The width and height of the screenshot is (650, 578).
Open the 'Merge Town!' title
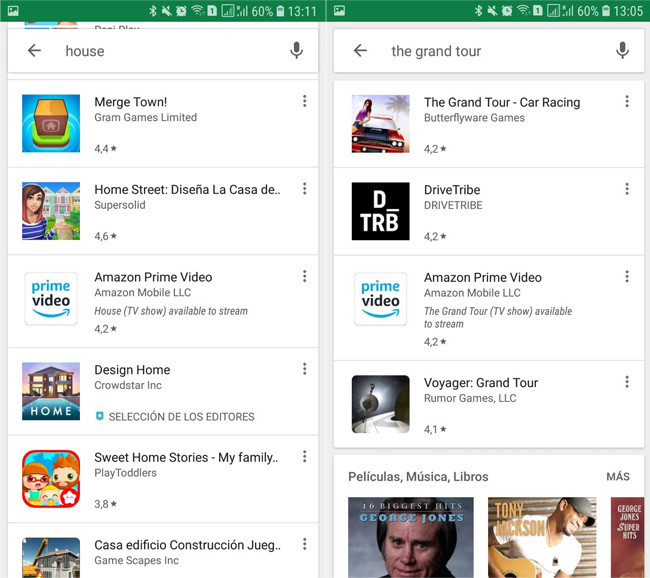(131, 102)
